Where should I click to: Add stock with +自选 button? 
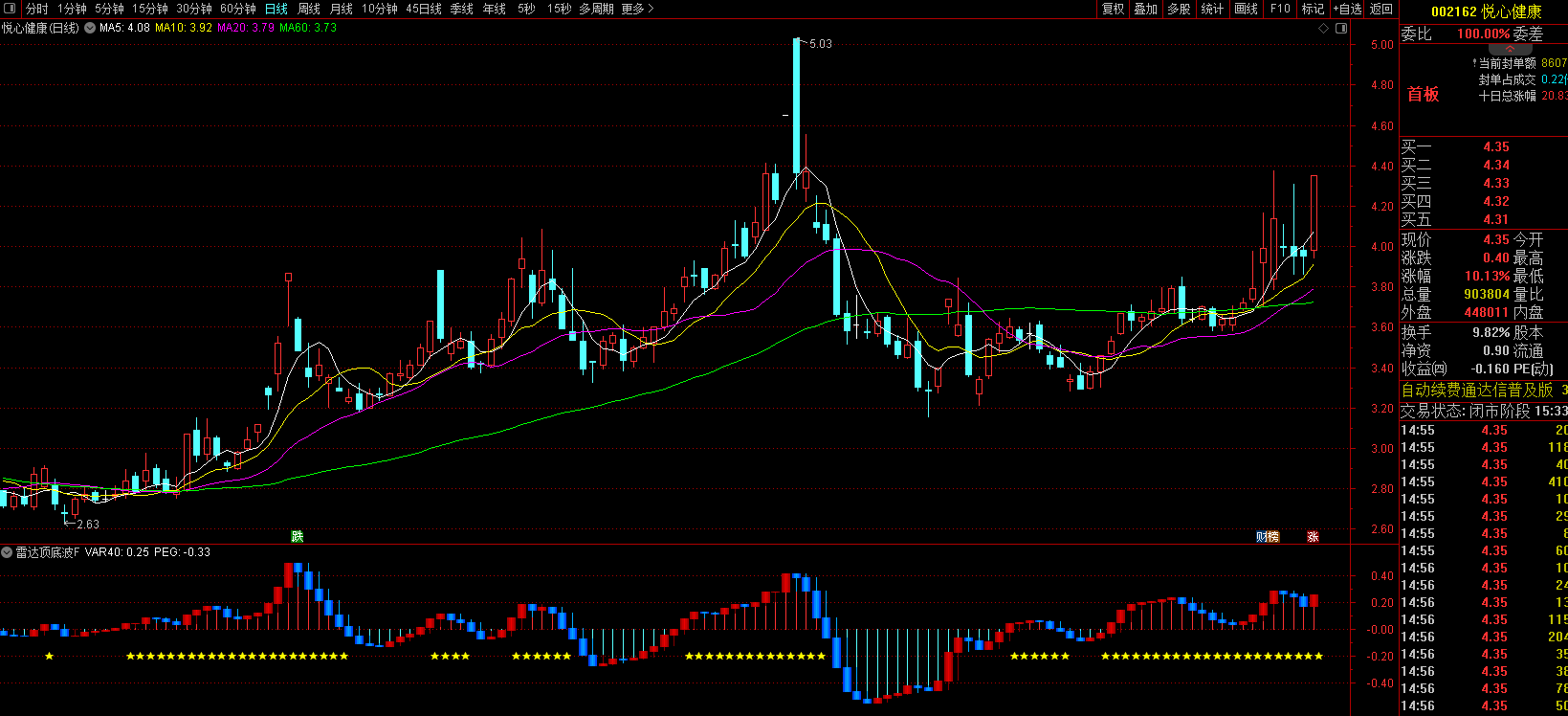click(1347, 9)
